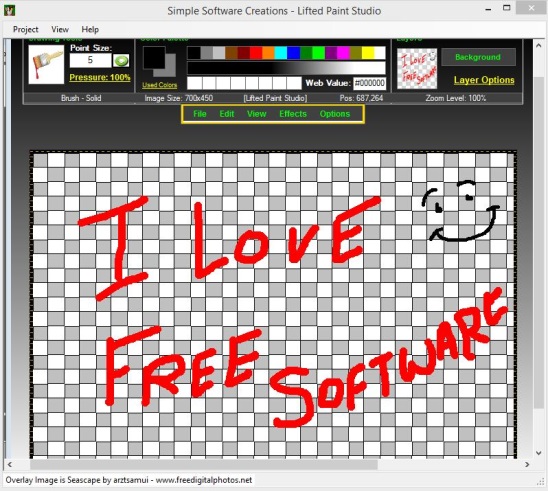Expand the green Options menu

pyautogui.click(x=335, y=114)
